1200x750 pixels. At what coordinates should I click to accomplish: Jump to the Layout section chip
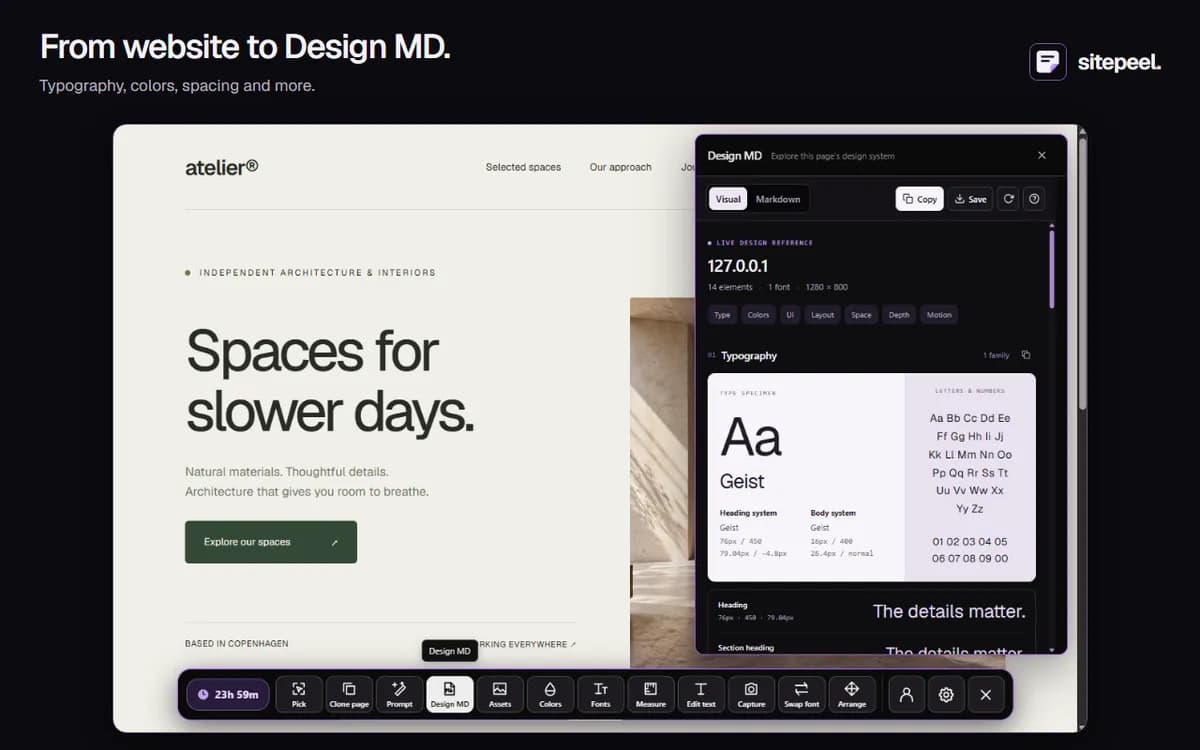(x=823, y=315)
